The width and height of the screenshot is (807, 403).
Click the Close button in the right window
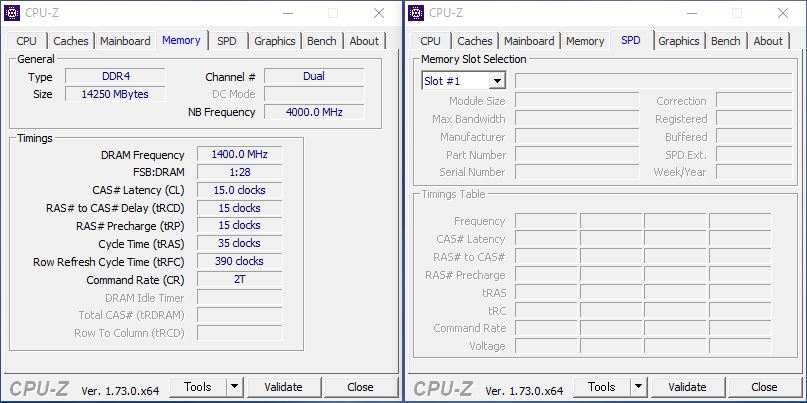click(x=764, y=387)
